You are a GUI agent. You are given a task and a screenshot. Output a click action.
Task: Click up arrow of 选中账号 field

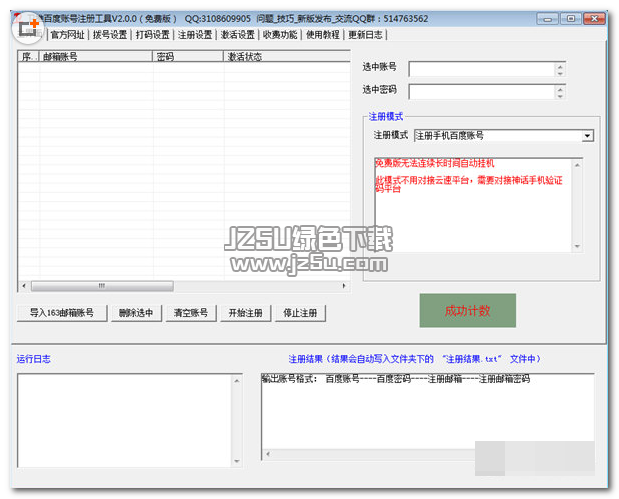point(560,66)
